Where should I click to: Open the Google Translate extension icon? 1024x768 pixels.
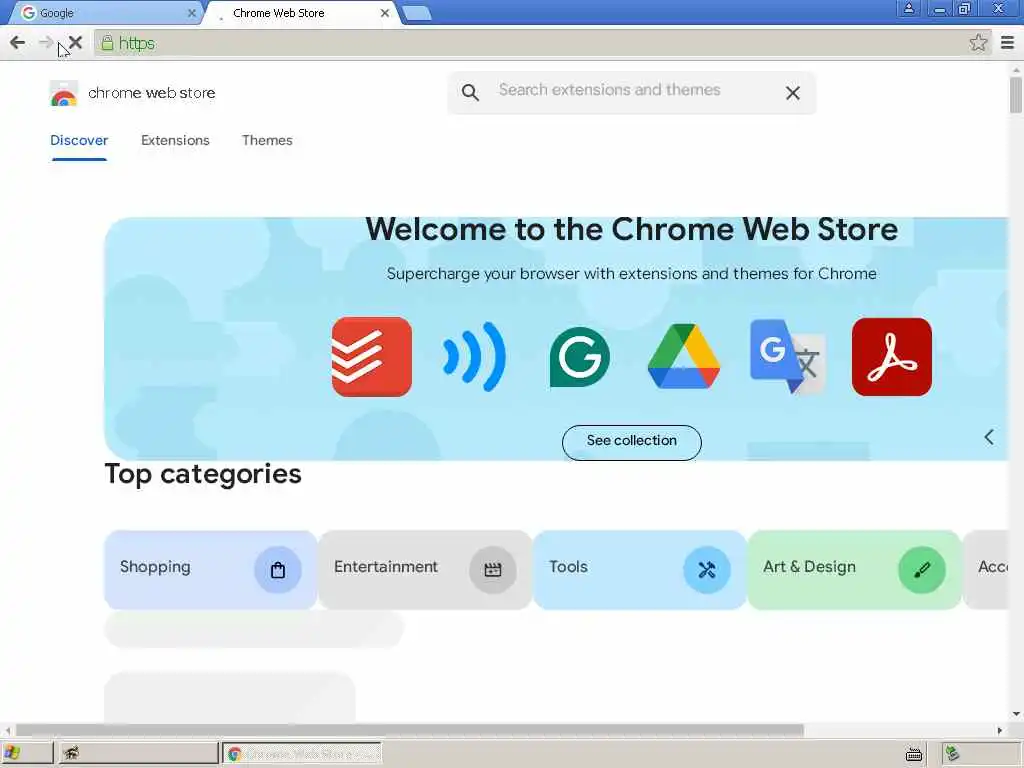pos(788,357)
